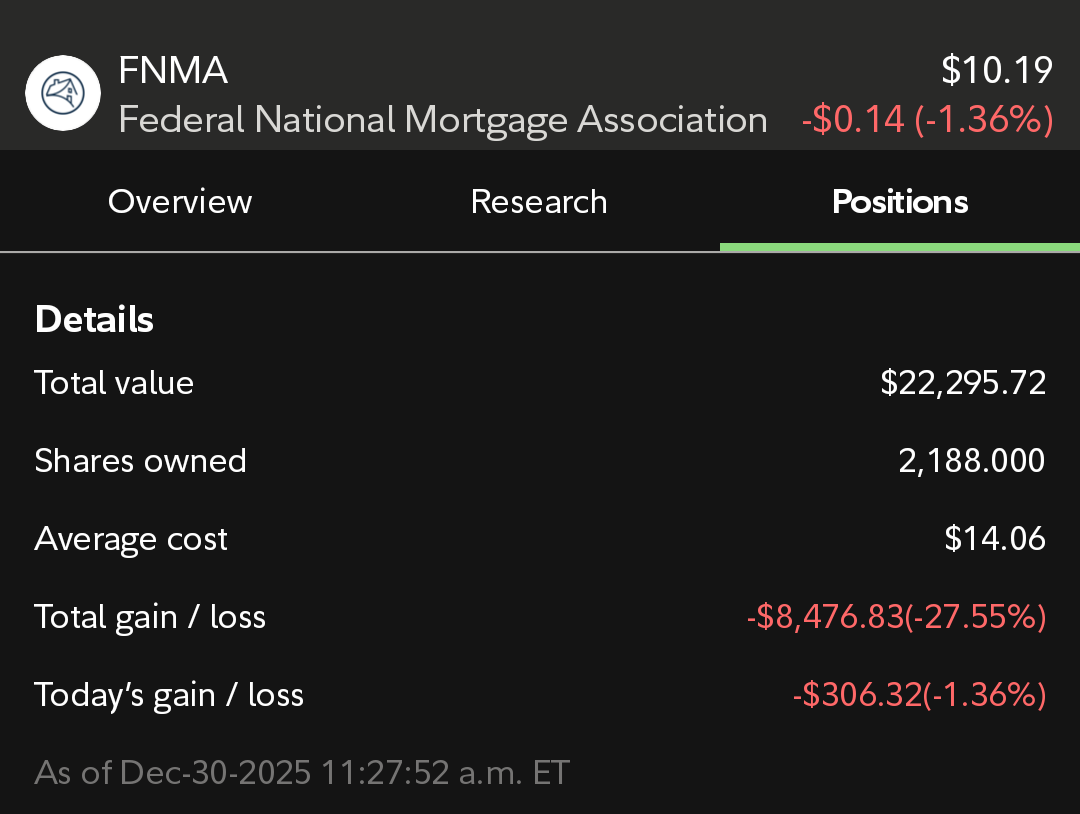Tap the $14.06 average cost value
This screenshot has width=1080, height=814.
(x=995, y=539)
